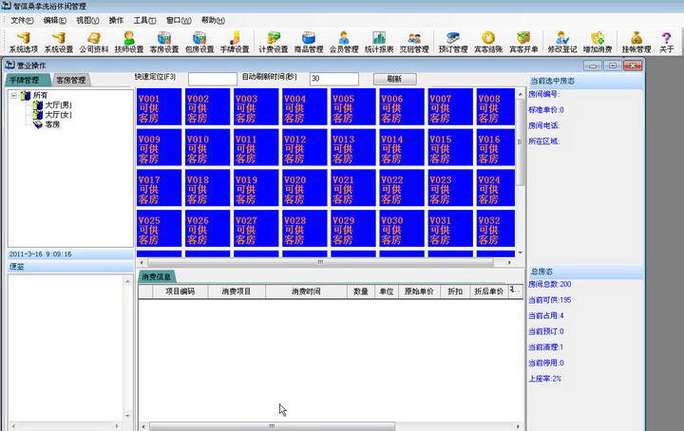Launch 会员管理 from the toolbar
Screen dimensions: 684x431
[x=344, y=41]
